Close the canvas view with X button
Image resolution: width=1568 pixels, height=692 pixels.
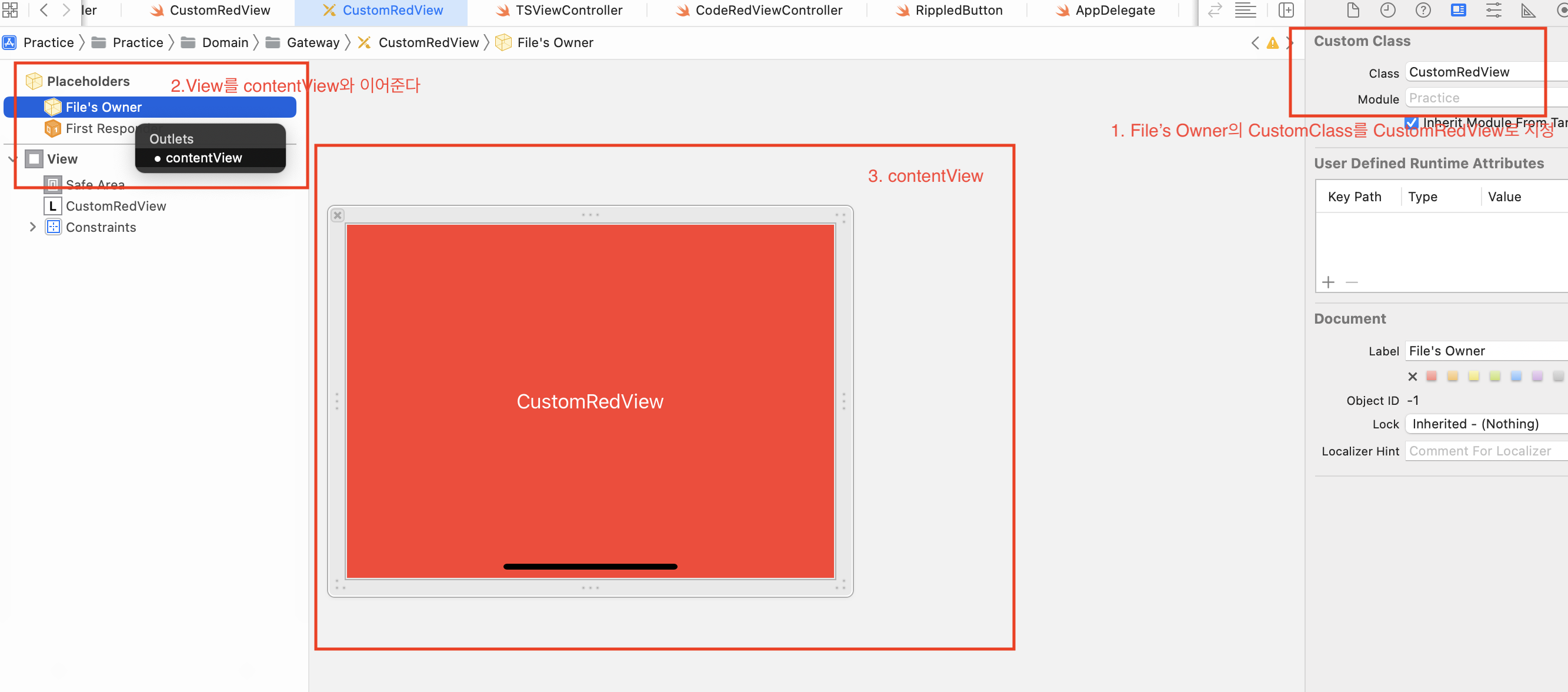coord(338,215)
